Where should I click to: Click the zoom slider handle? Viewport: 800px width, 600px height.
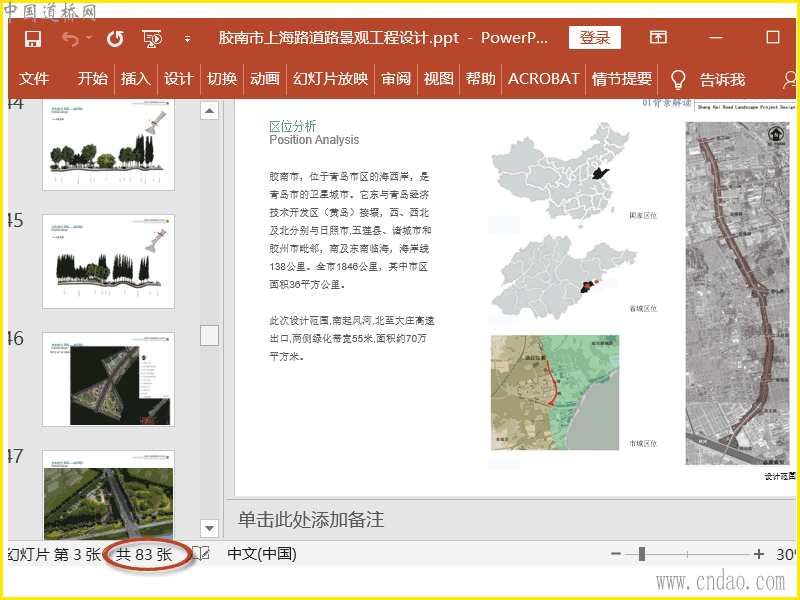click(641, 554)
